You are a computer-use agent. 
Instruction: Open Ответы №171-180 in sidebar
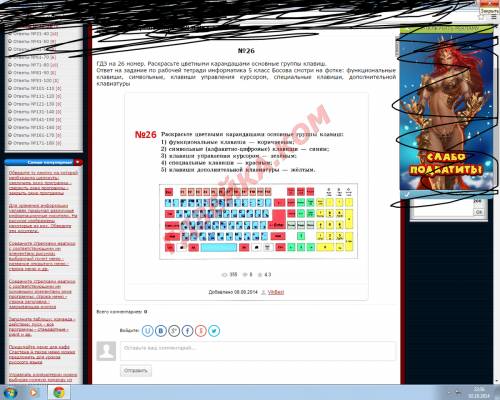coord(35,143)
